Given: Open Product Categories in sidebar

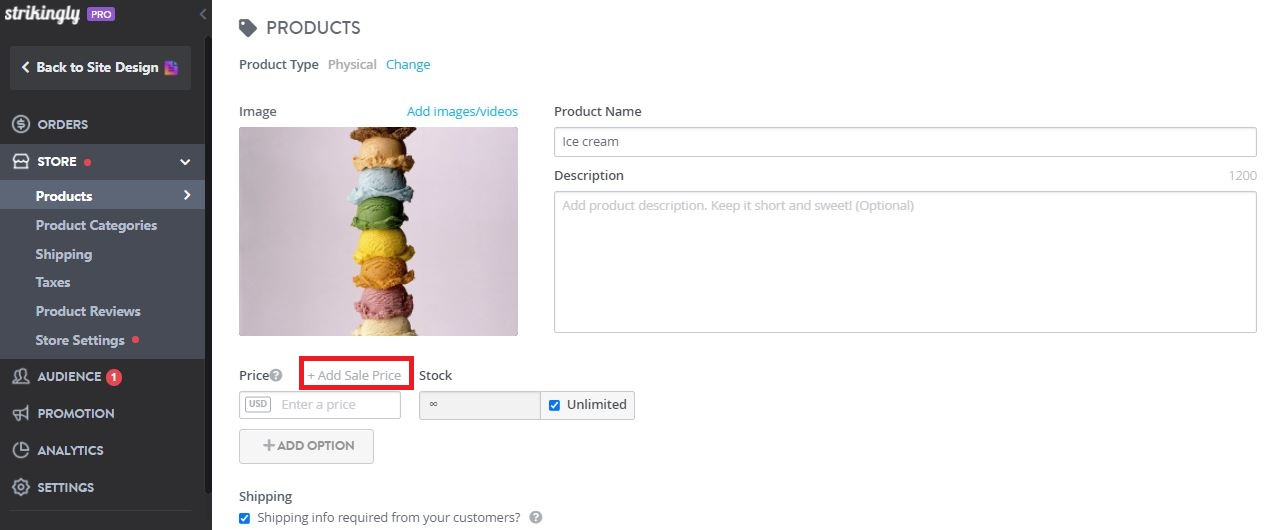Looking at the screenshot, I should [96, 225].
